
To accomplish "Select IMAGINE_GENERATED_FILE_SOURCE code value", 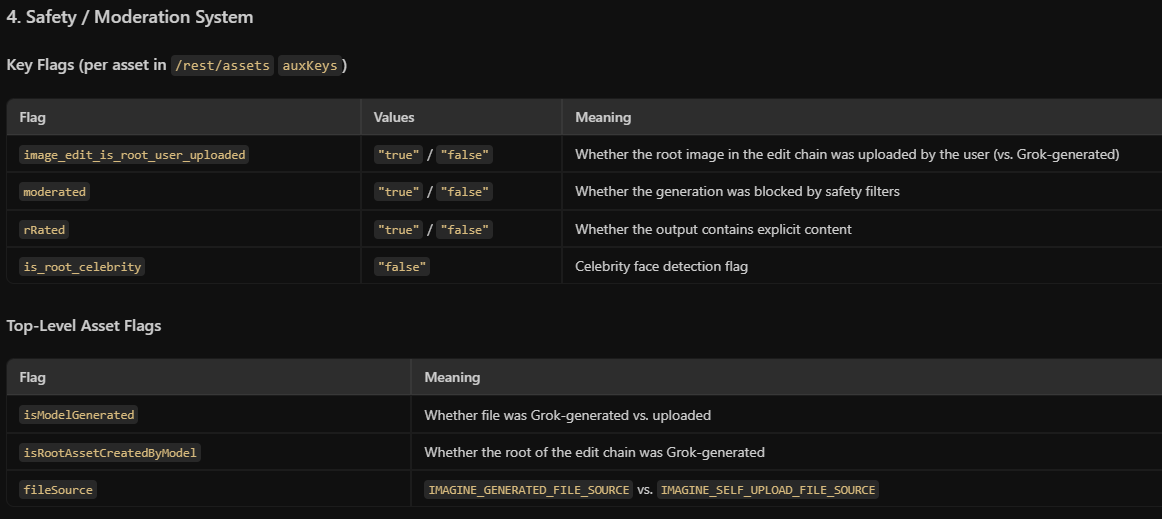I will [529, 490].
